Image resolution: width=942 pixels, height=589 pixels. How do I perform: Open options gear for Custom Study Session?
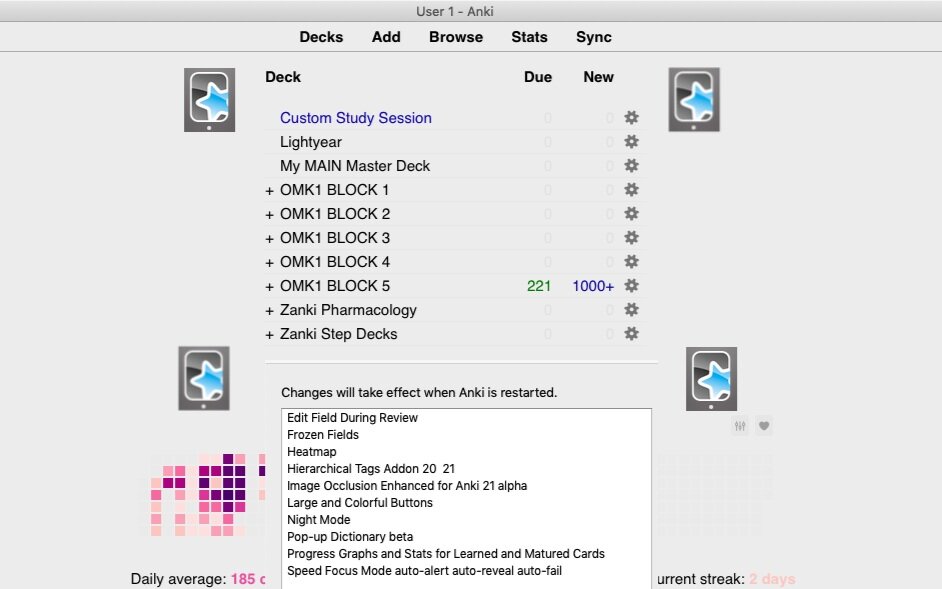[631, 117]
